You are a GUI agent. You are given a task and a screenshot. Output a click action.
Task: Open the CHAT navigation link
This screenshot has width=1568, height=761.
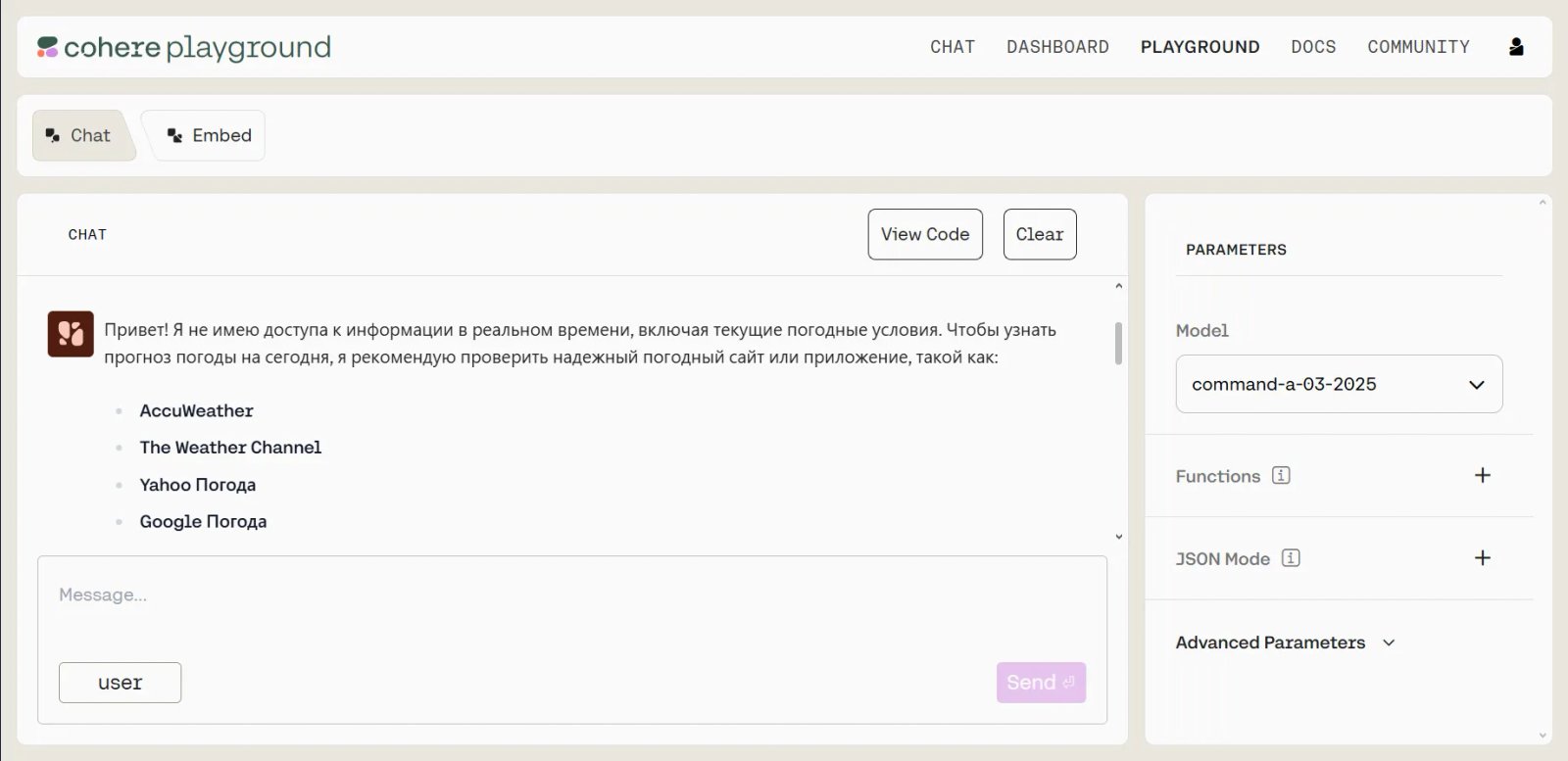tap(953, 47)
